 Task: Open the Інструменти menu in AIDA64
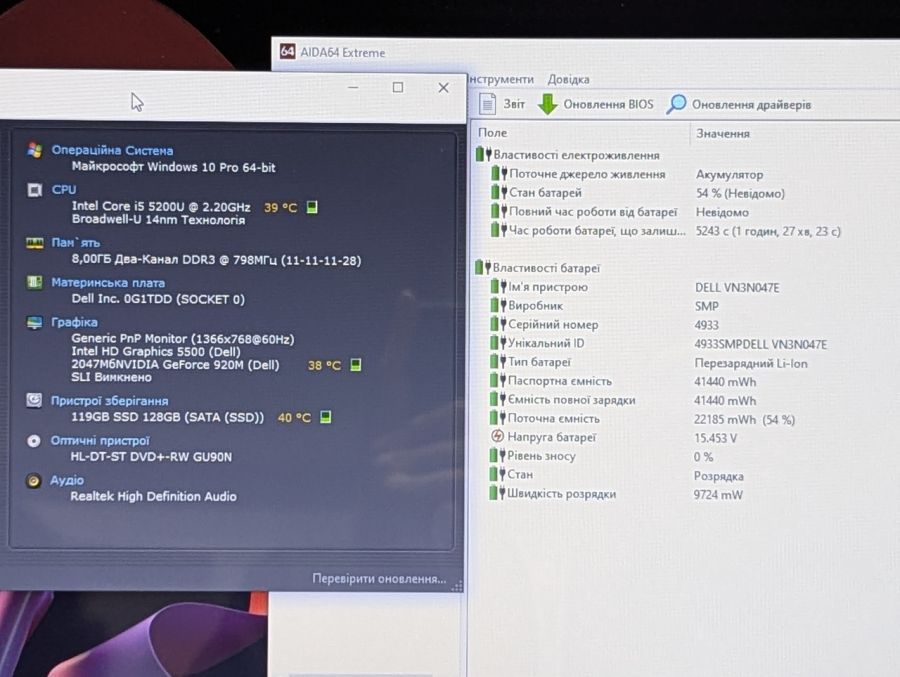pos(501,79)
